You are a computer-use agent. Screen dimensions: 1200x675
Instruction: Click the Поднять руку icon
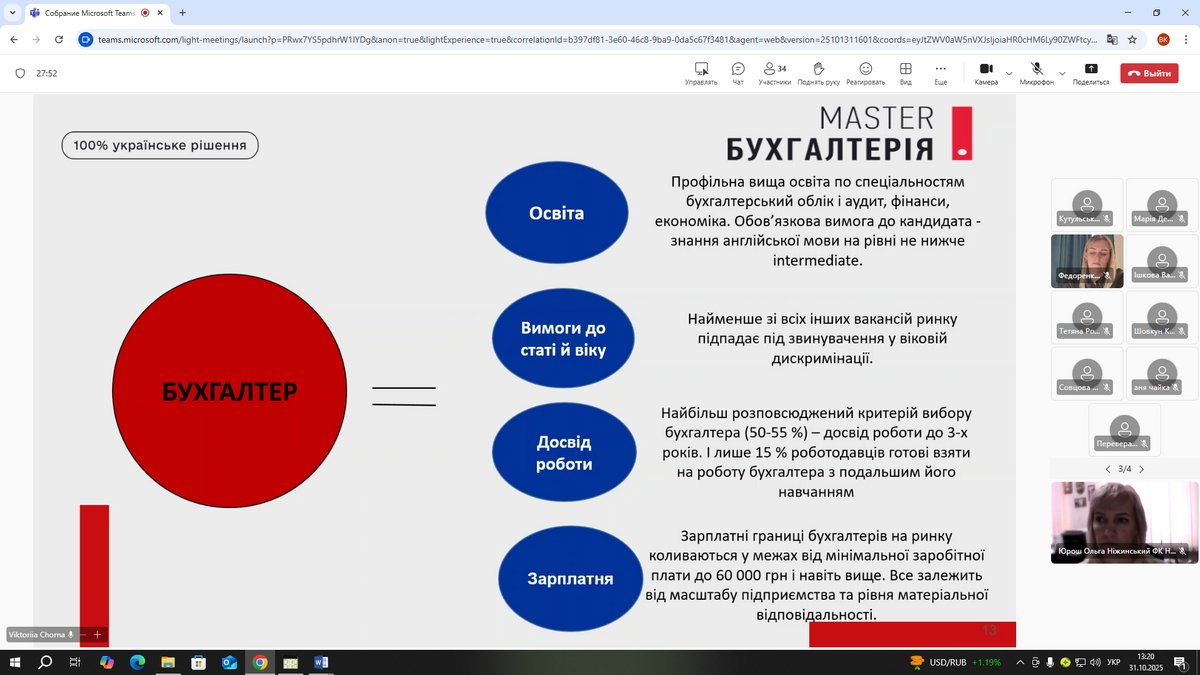tap(819, 72)
